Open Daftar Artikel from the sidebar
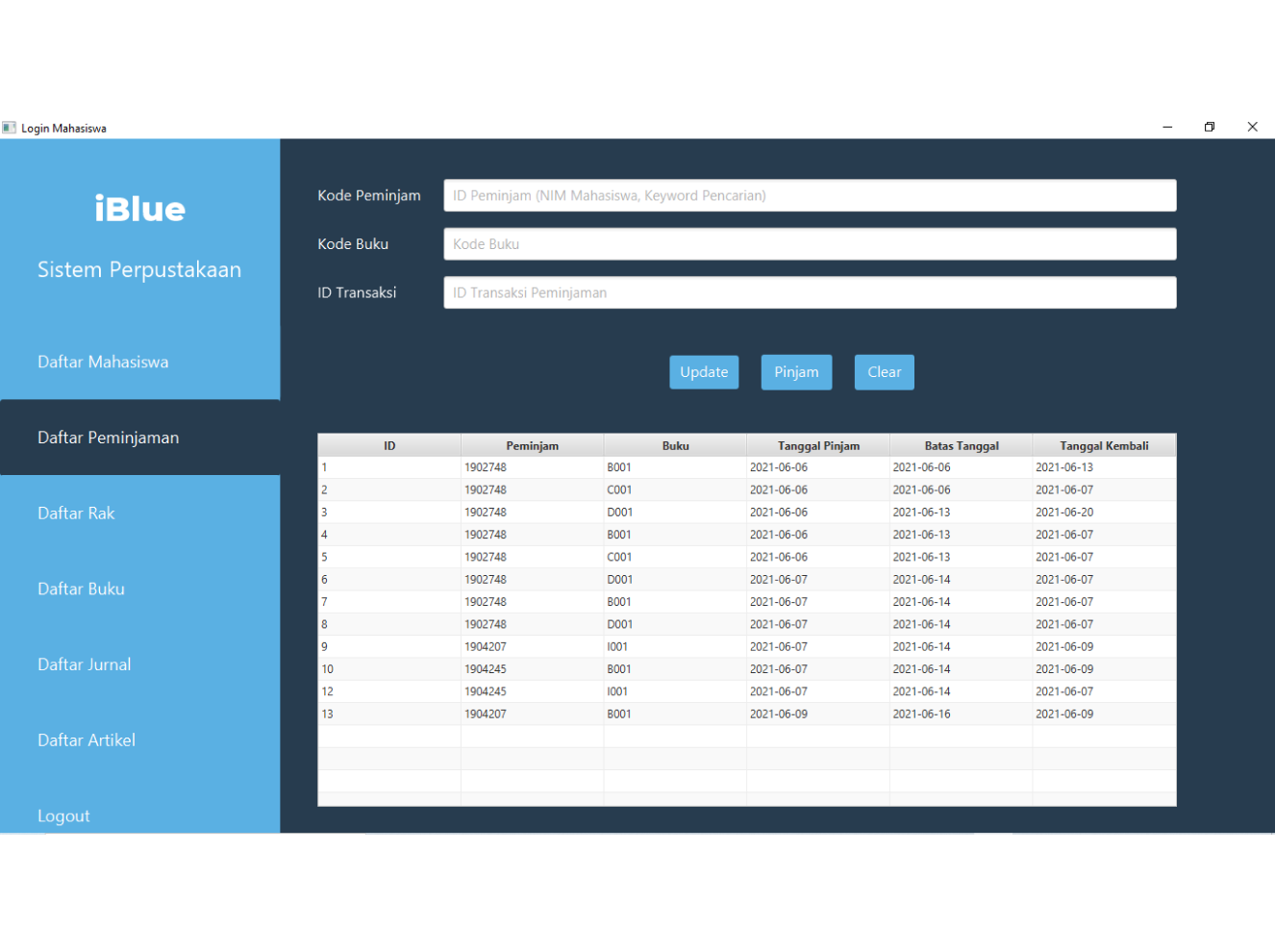The image size is (1275, 952). pyautogui.click(x=87, y=740)
